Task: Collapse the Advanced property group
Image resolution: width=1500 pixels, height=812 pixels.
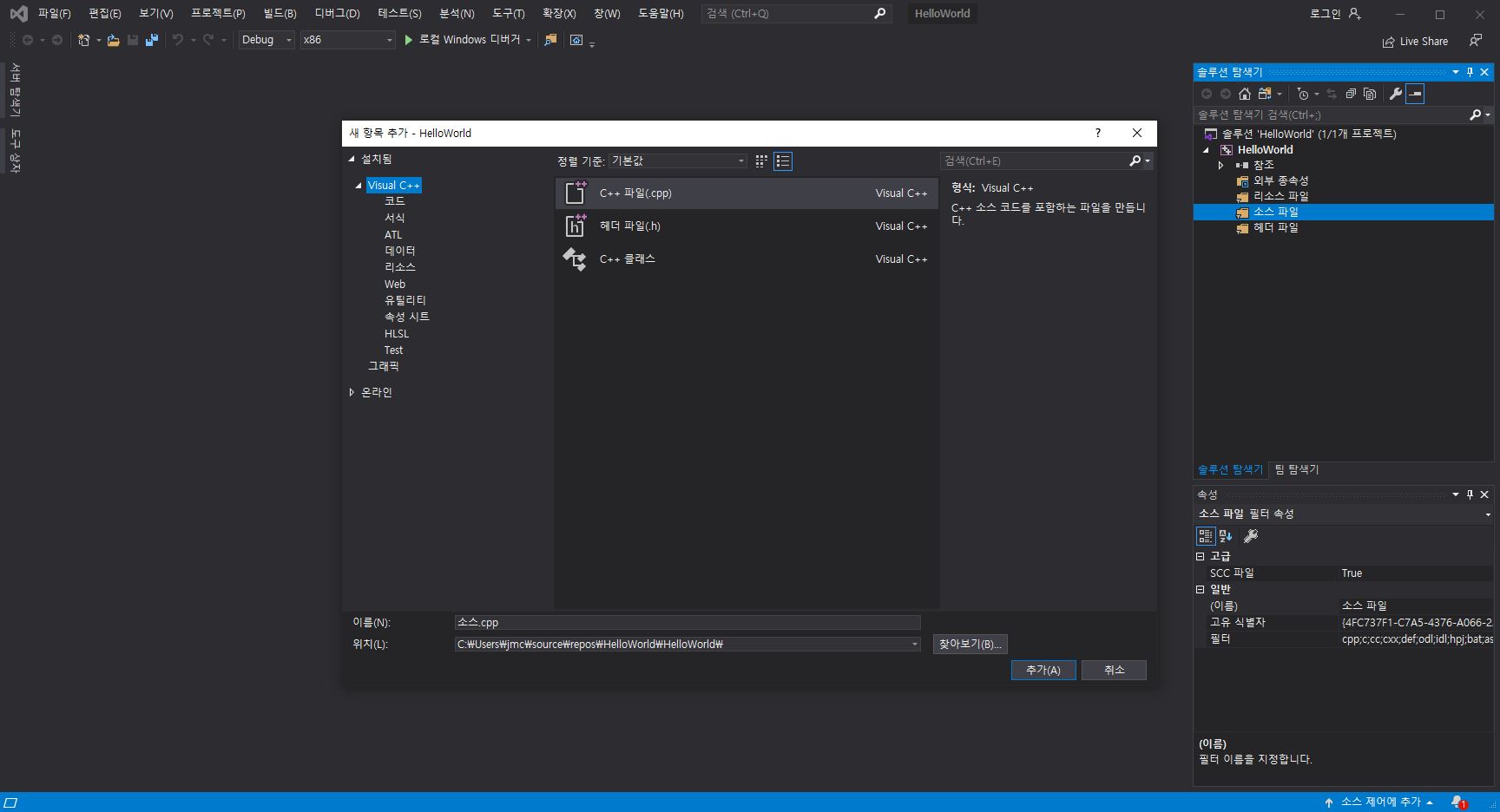Action: pos(1201,556)
